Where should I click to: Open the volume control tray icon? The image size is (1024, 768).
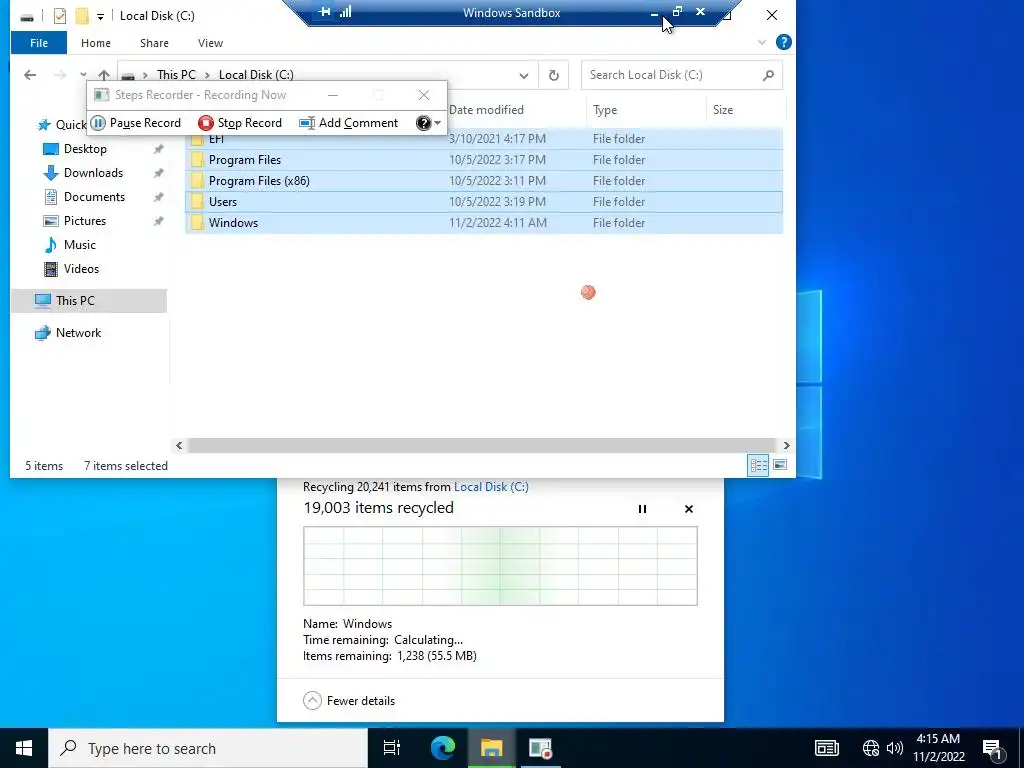895,748
